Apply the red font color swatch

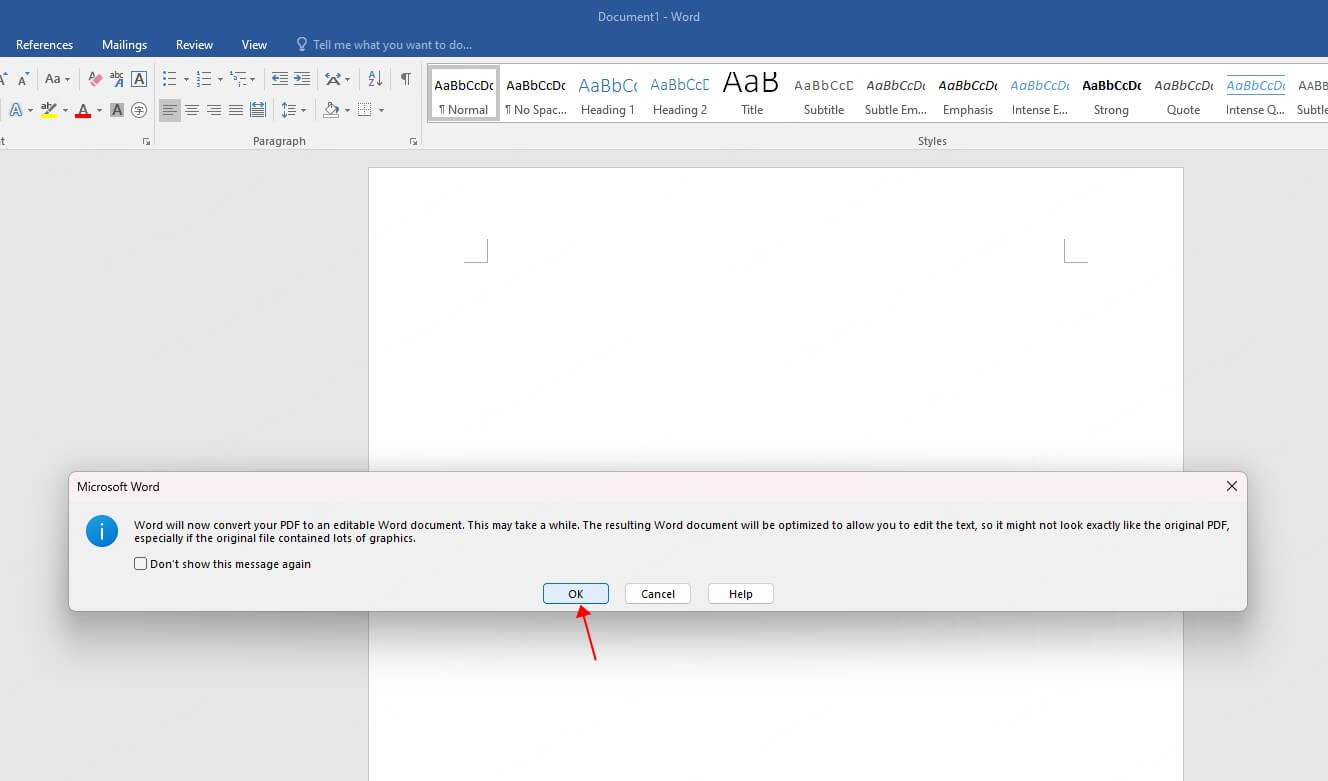point(83,110)
